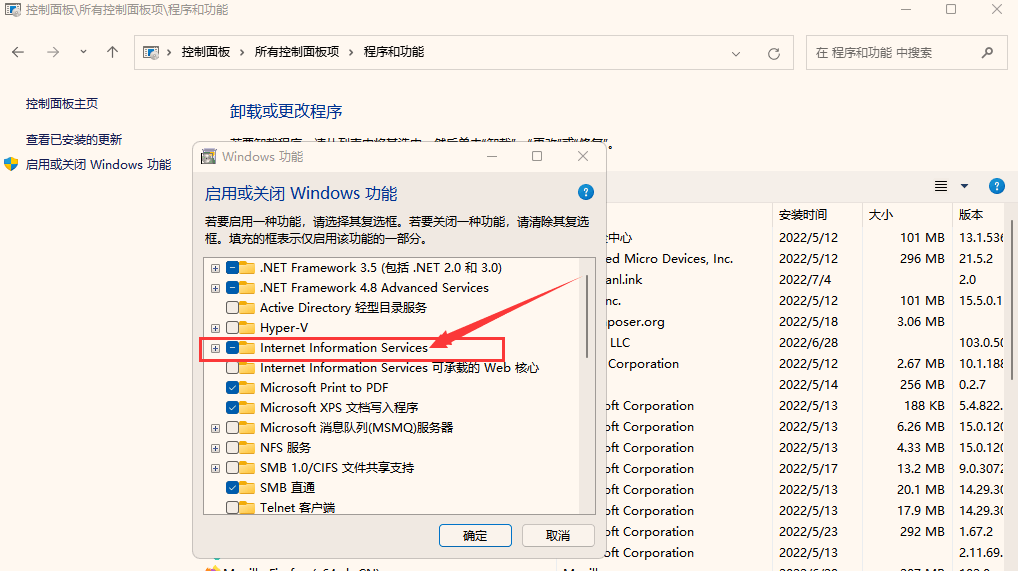Image resolution: width=1018 pixels, height=571 pixels.
Task: Focus the 在 程序和功能 中搜索 search box
Action: coord(906,53)
